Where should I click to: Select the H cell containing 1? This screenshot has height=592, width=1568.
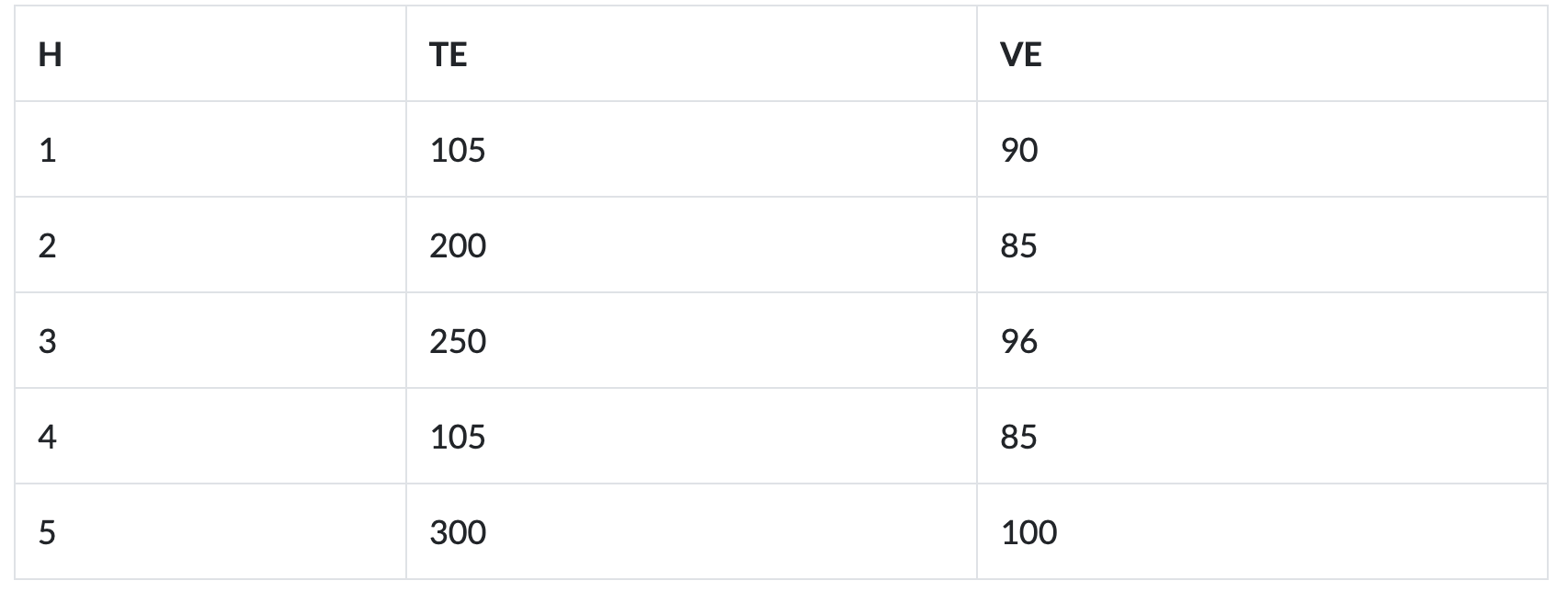[x=48, y=150]
